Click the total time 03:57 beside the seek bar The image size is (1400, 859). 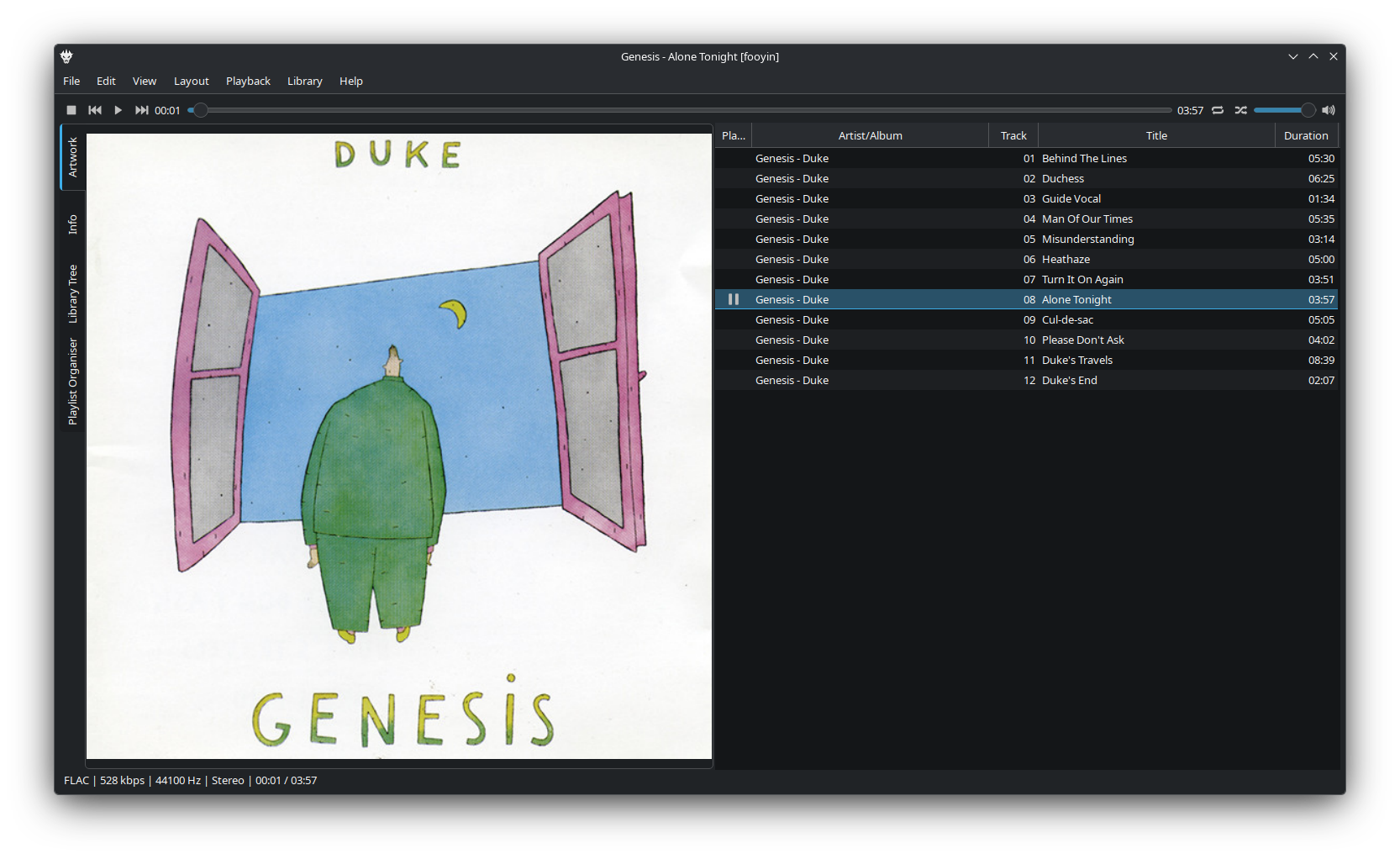(x=1190, y=110)
